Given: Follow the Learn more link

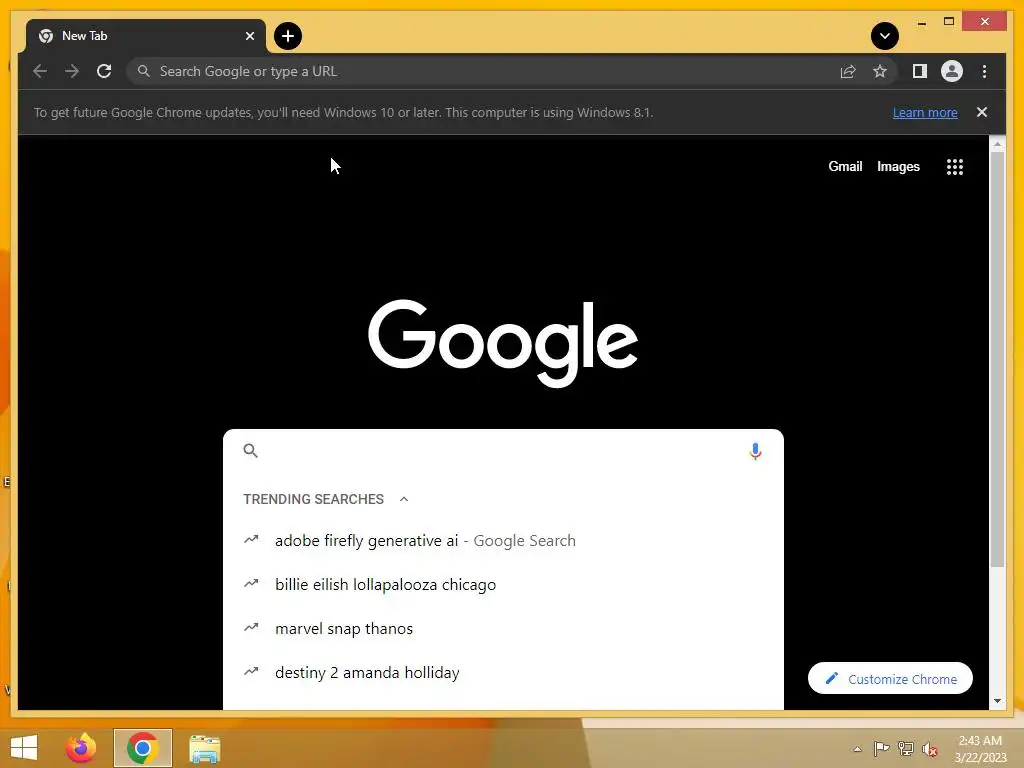Looking at the screenshot, I should pyautogui.click(x=925, y=112).
